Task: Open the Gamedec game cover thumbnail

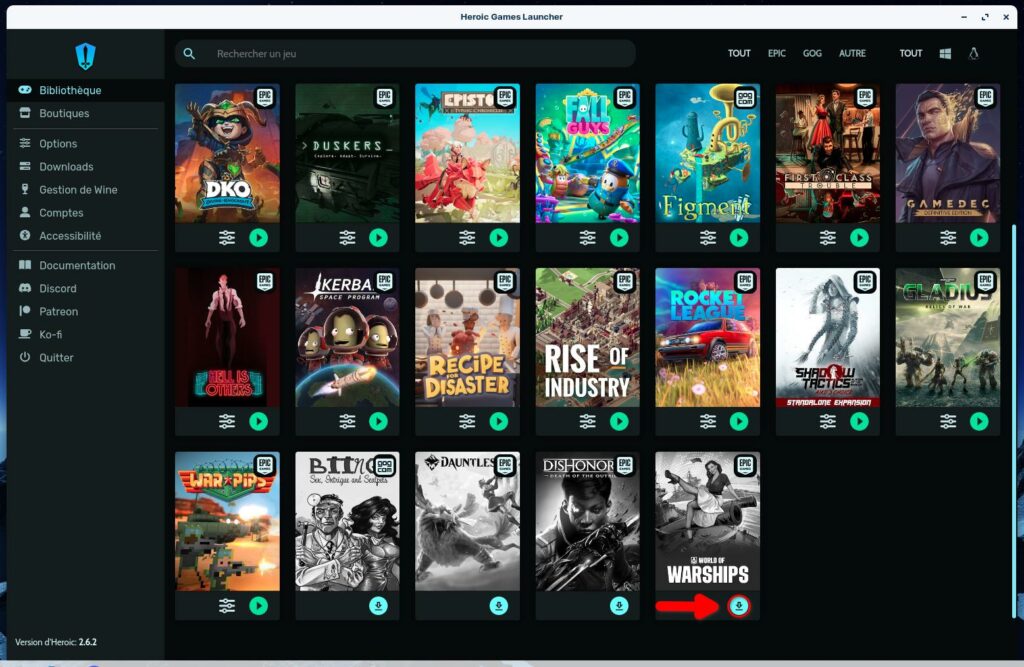Action: tap(947, 153)
